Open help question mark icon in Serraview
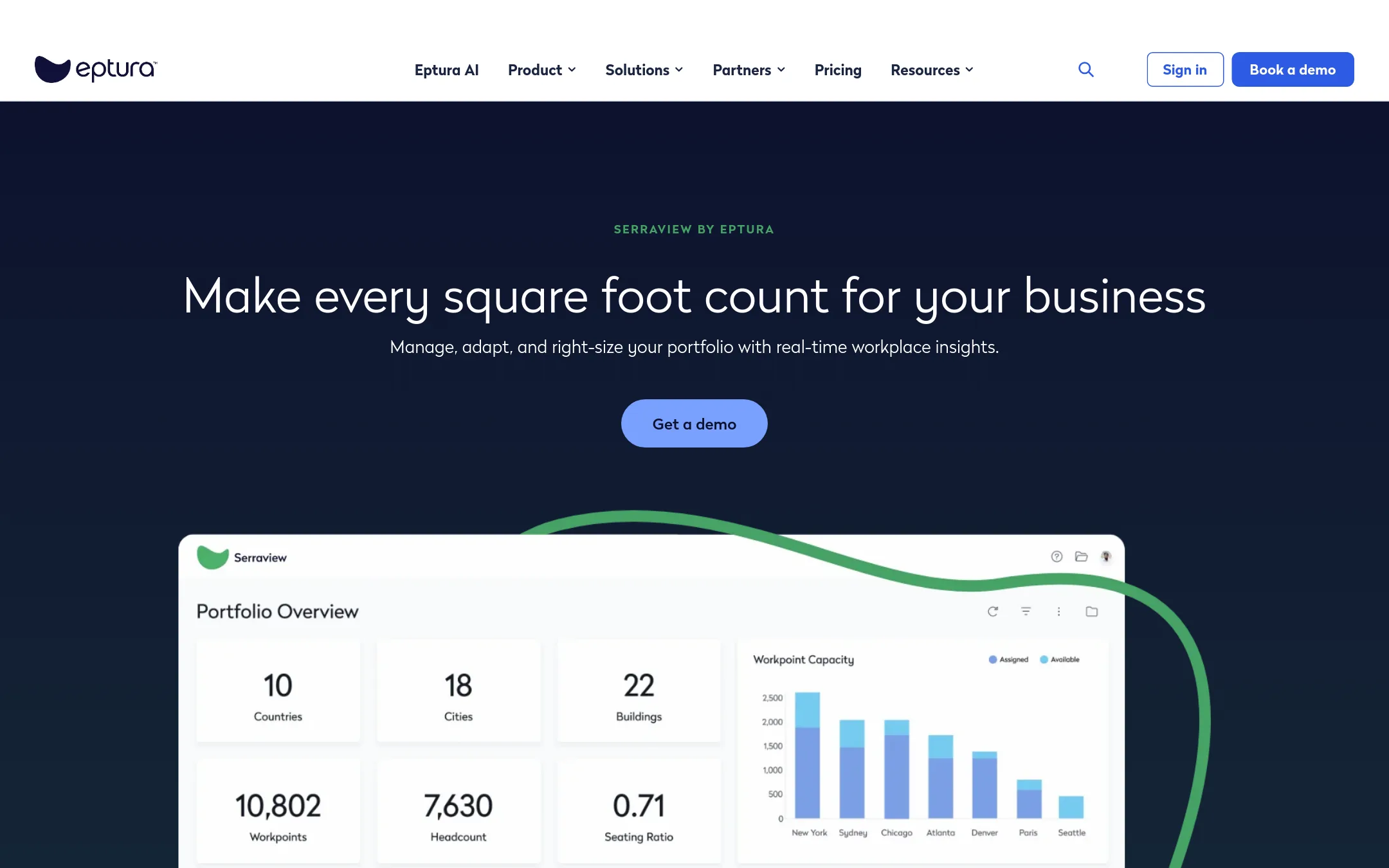The height and width of the screenshot is (868, 1389). [1057, 557]
